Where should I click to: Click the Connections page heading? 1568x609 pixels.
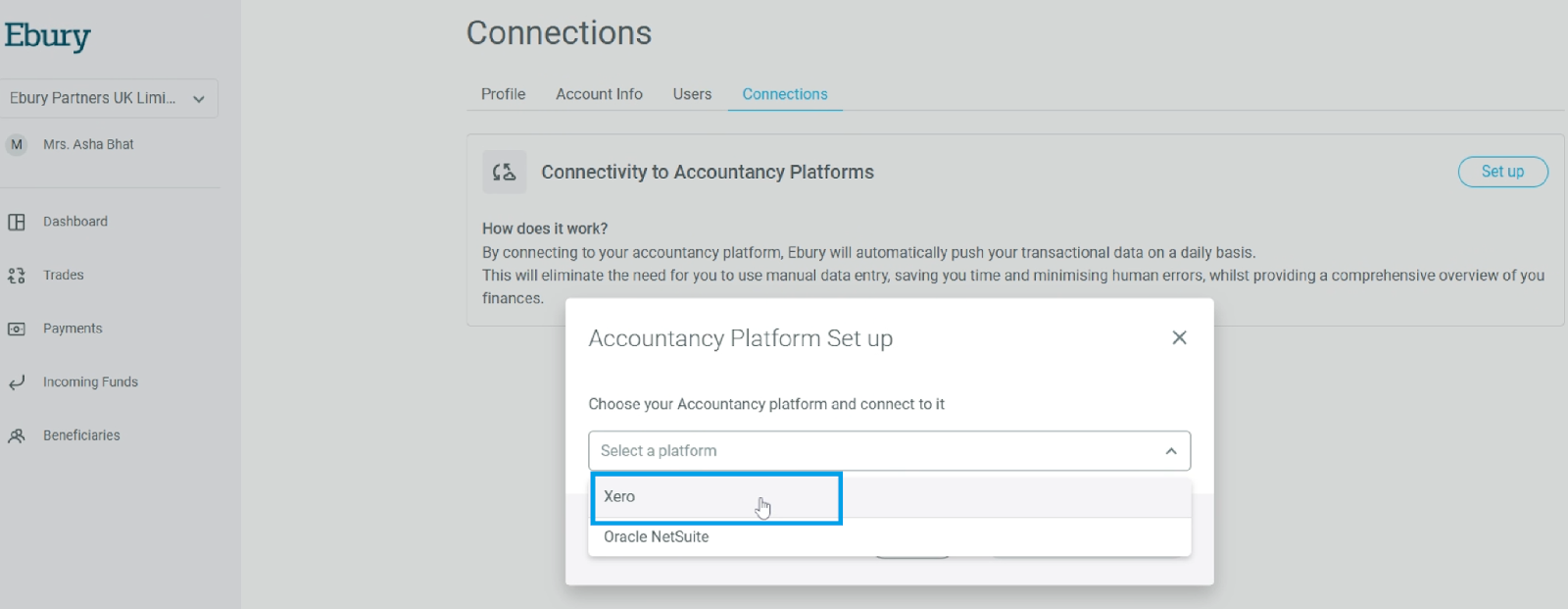pyautogui.click(x=559, y=33)
